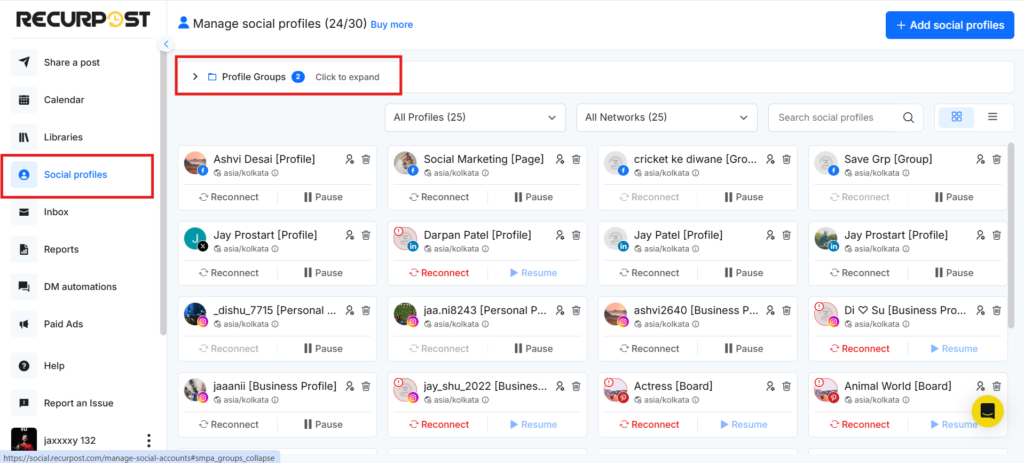Click trash icon on Actress board card
This screenshot has width=1024, height=463.
coord(786,386)
